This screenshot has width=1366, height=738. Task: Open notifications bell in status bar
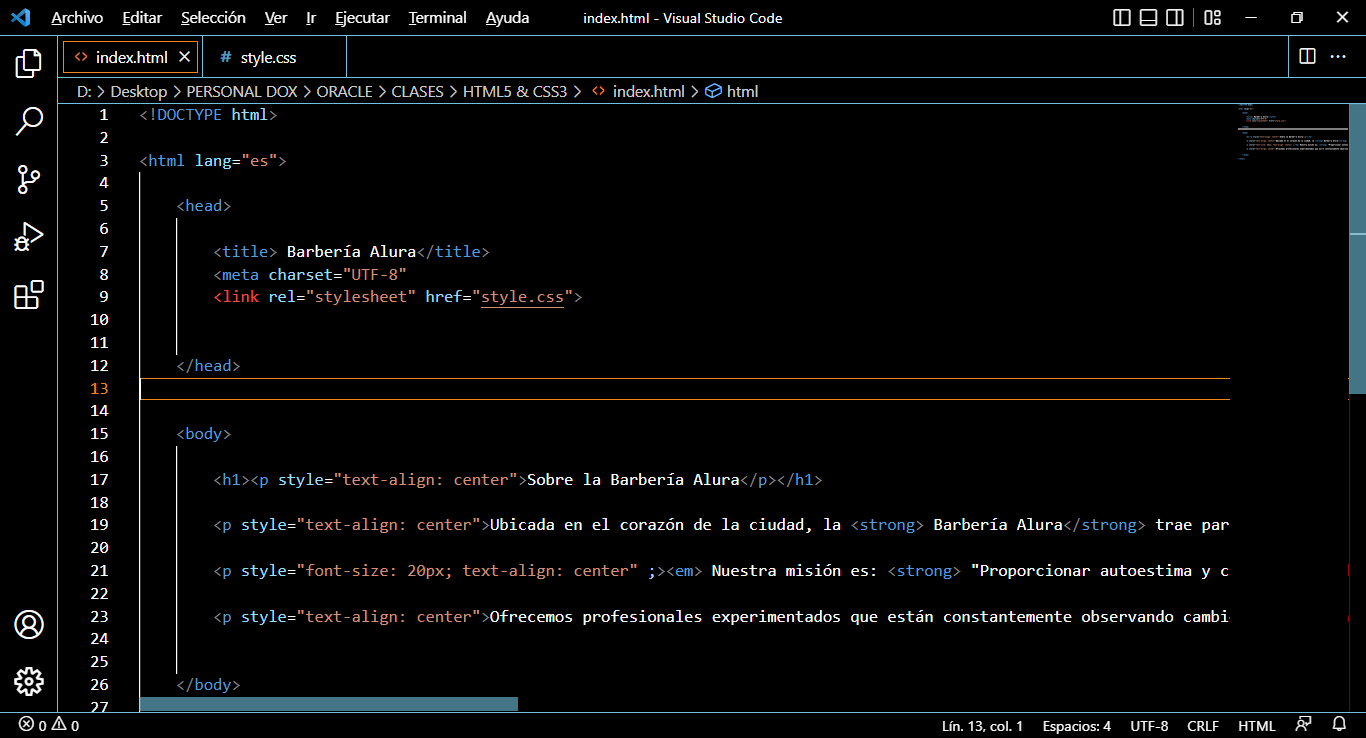[1339, 725]
